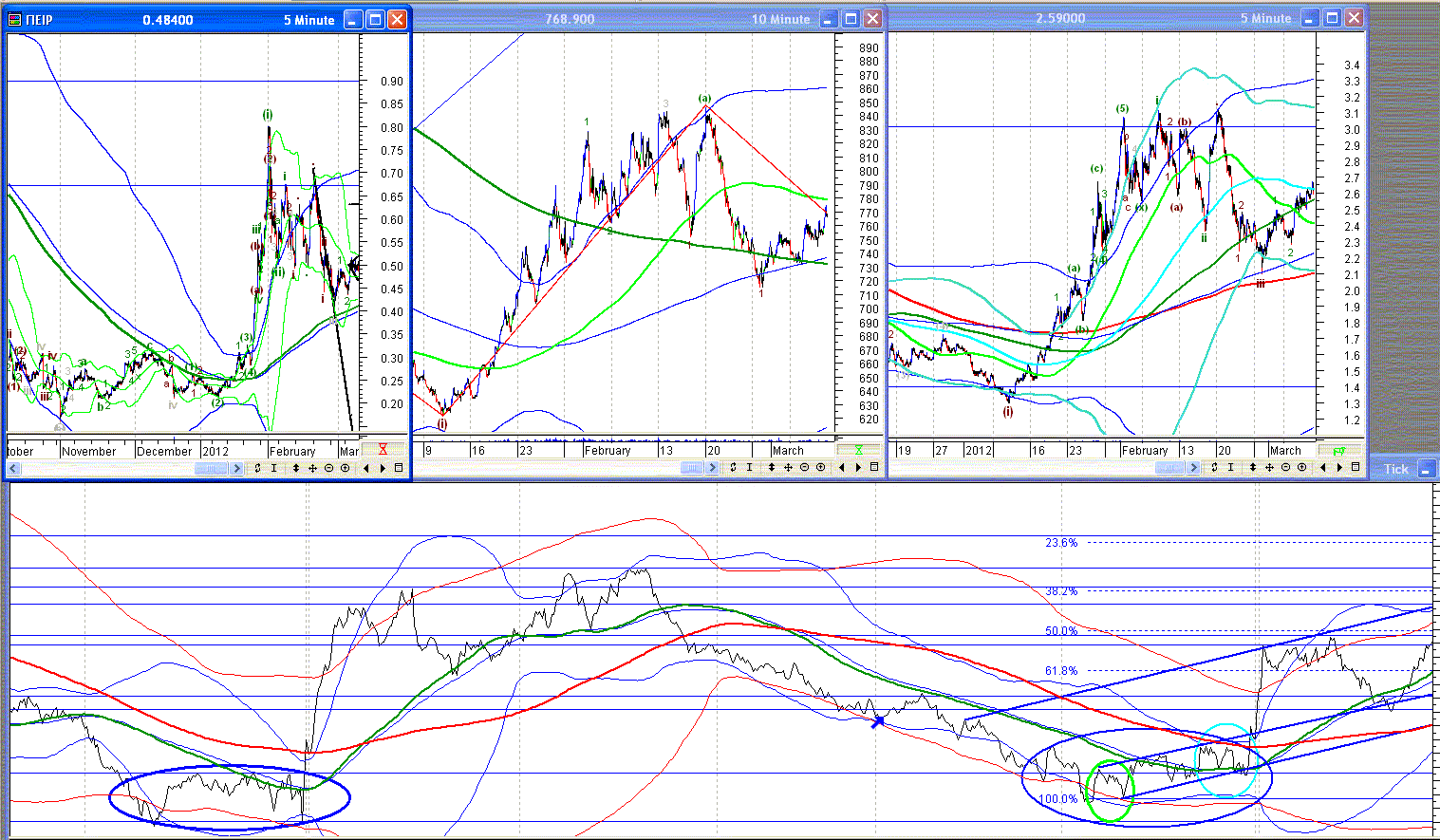
Task: Select text cursor tool in ΠΕΙΡ chart
Action: click(274, 468)
